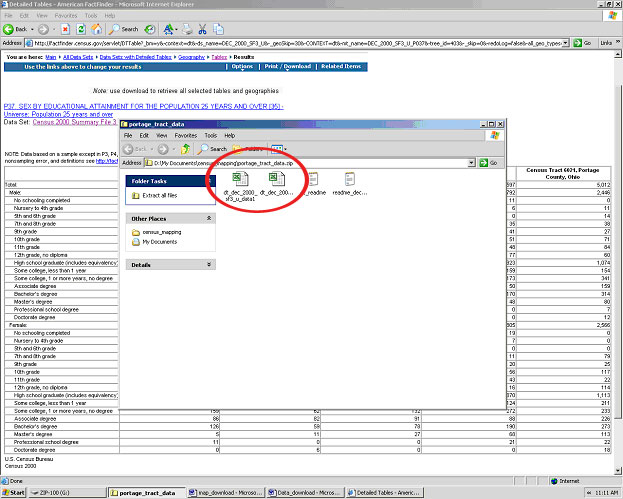Stop page loading with the red X icon
Viewport: 623px width, 499px height.
[66, 29]
